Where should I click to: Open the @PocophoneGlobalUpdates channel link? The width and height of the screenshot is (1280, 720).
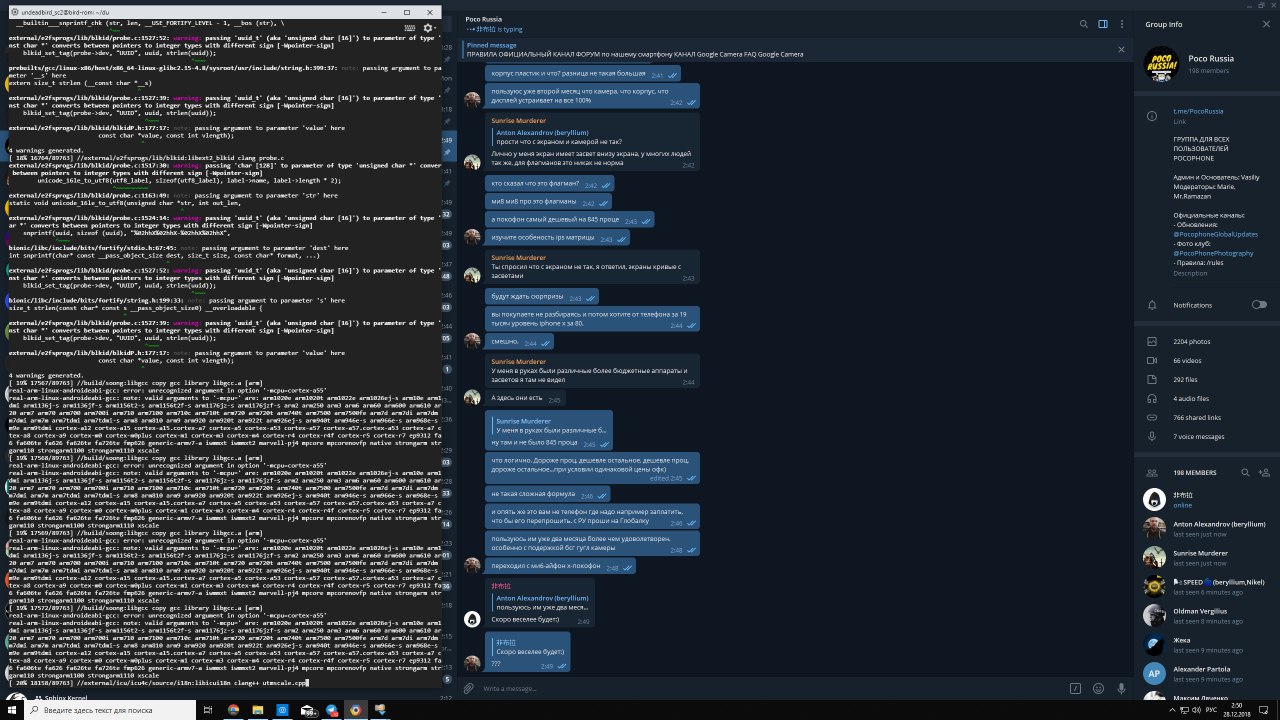1216,234
